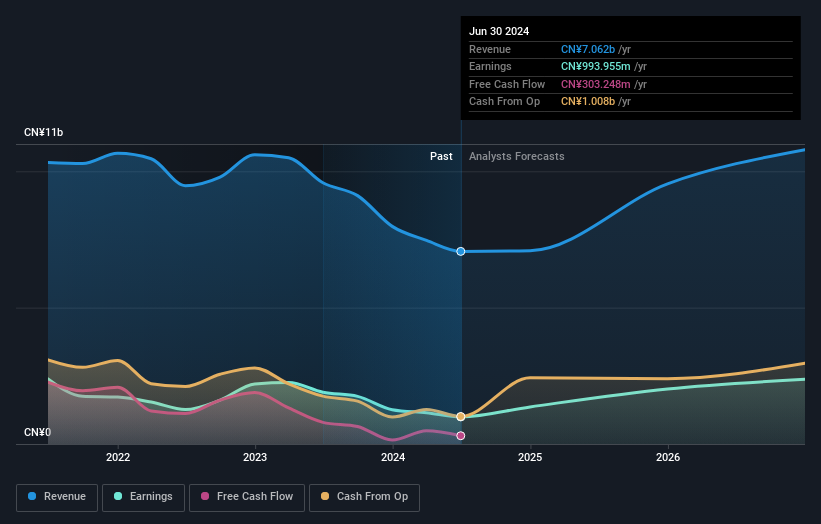Click the Earnings row label in tooltip
The height and width of the screenshot is (524, 821).
coord(490,66)
